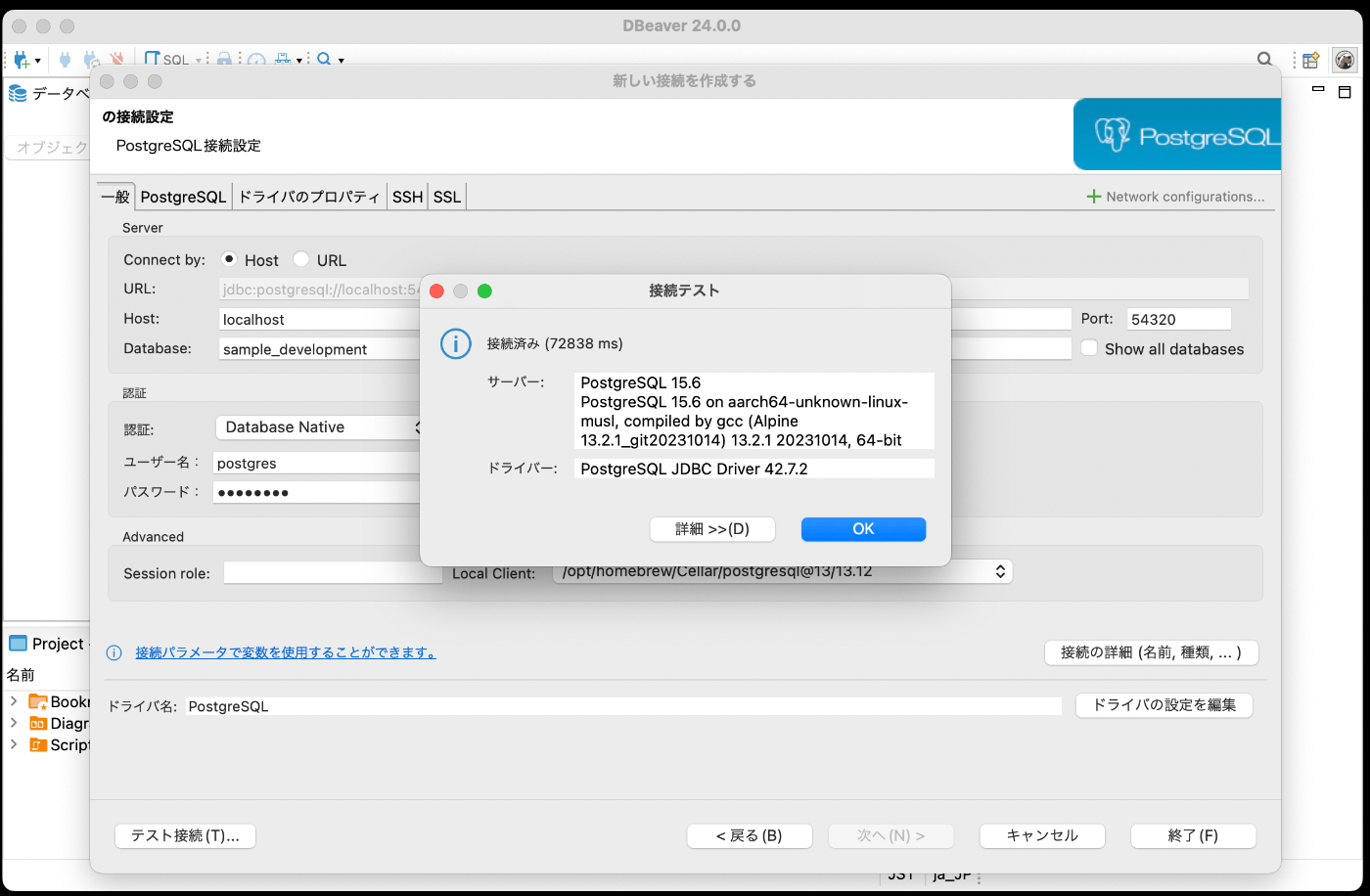
Task: Click the 接続の詳細 (名前, 種類, ...) button
Action: tap(1151, 652)
